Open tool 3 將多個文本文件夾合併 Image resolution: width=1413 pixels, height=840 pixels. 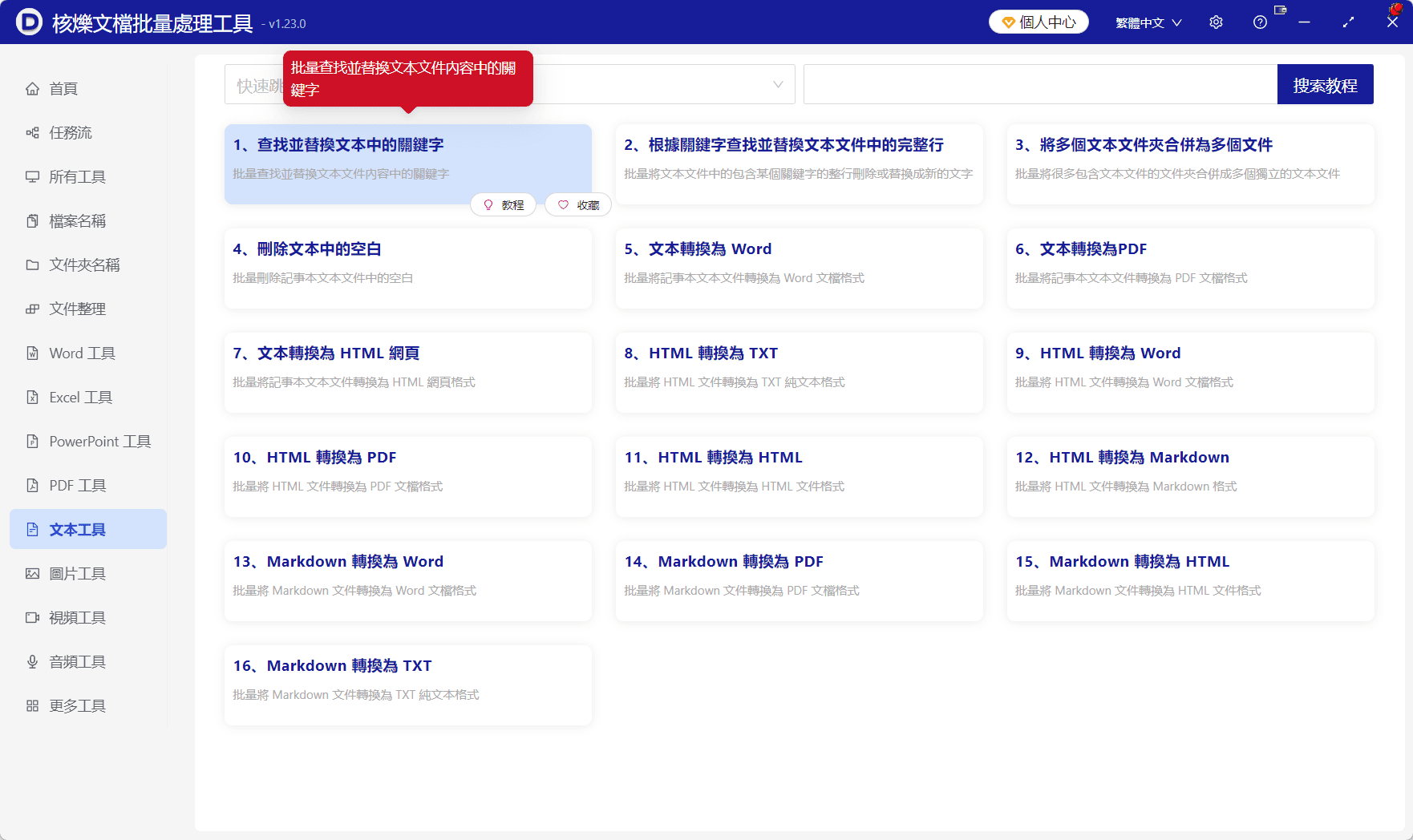coord(1191,164)
